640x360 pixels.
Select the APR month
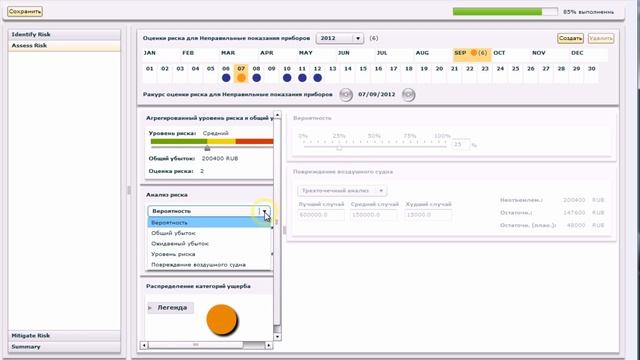[x=267, y=53]
